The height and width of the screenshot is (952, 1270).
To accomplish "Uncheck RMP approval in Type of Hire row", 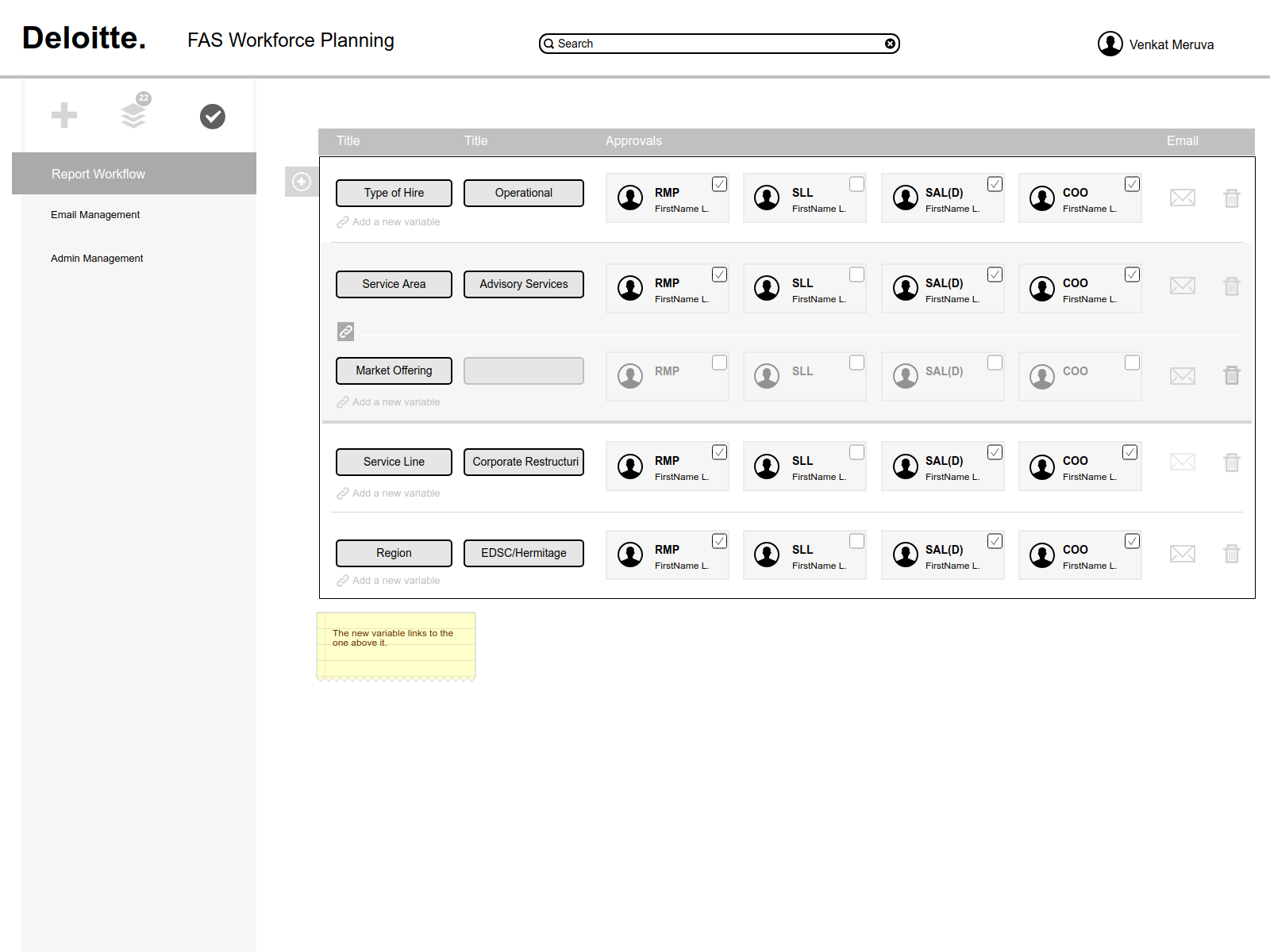I will click(x=720, y=184).
